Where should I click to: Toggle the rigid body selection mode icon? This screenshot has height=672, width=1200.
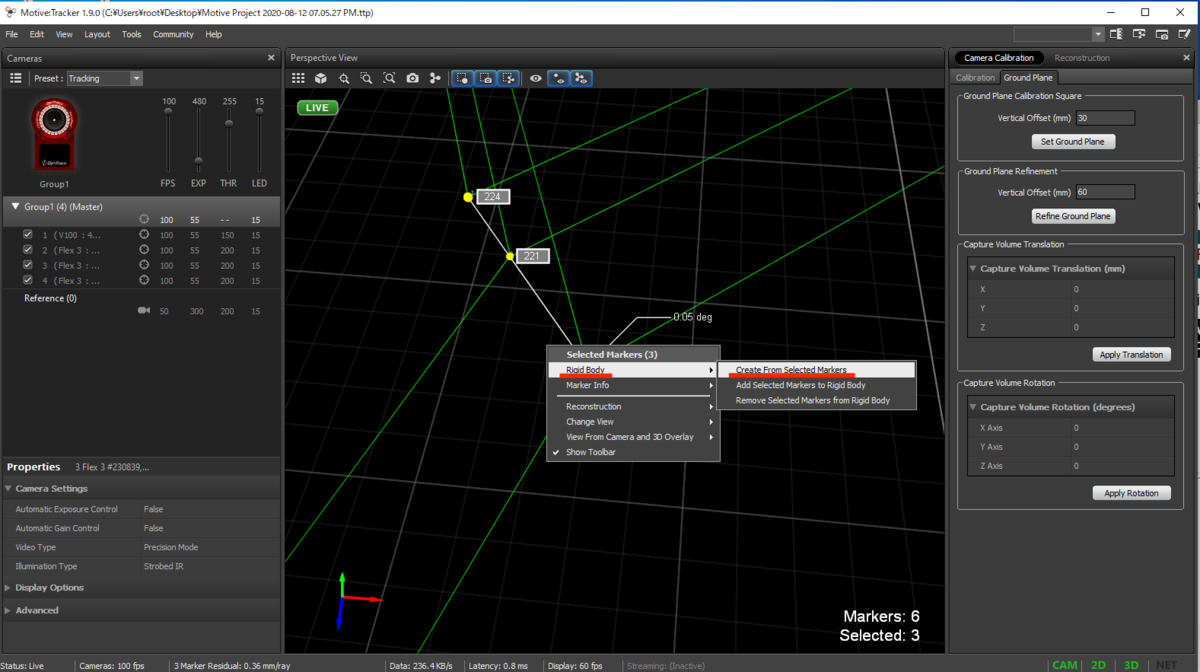point(509,78)
